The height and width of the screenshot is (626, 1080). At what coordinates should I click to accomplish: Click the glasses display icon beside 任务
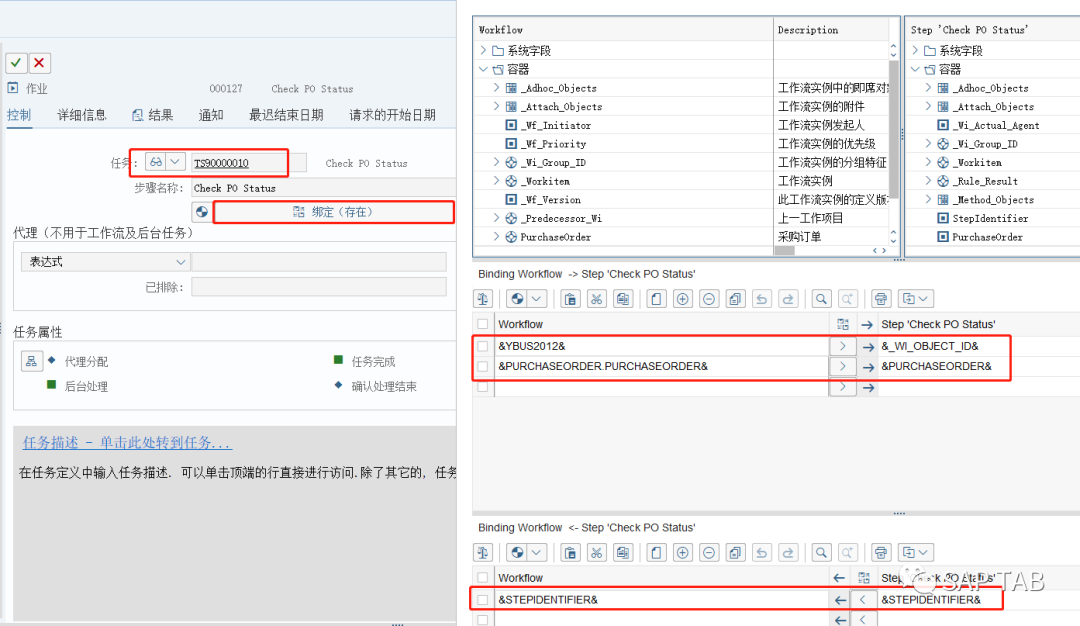pyautogui.click(x=156, y=162)
